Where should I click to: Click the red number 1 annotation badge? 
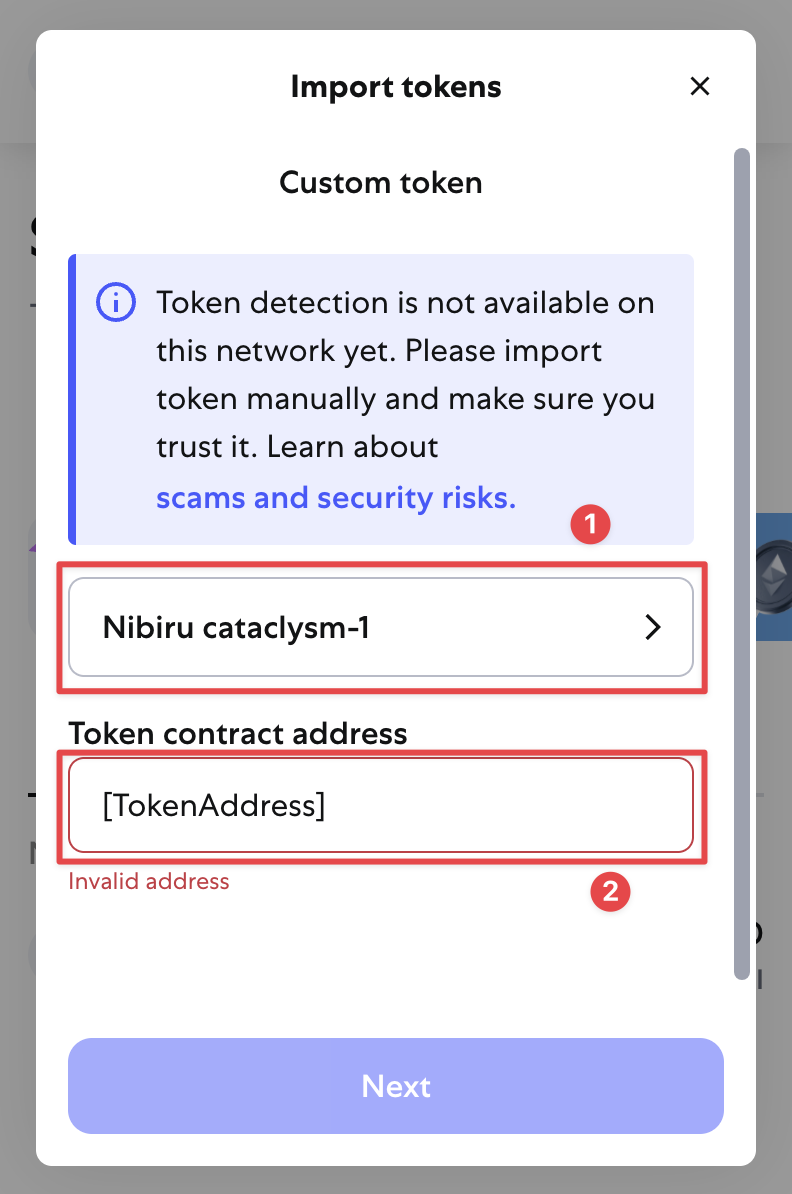tap(590, 524)
